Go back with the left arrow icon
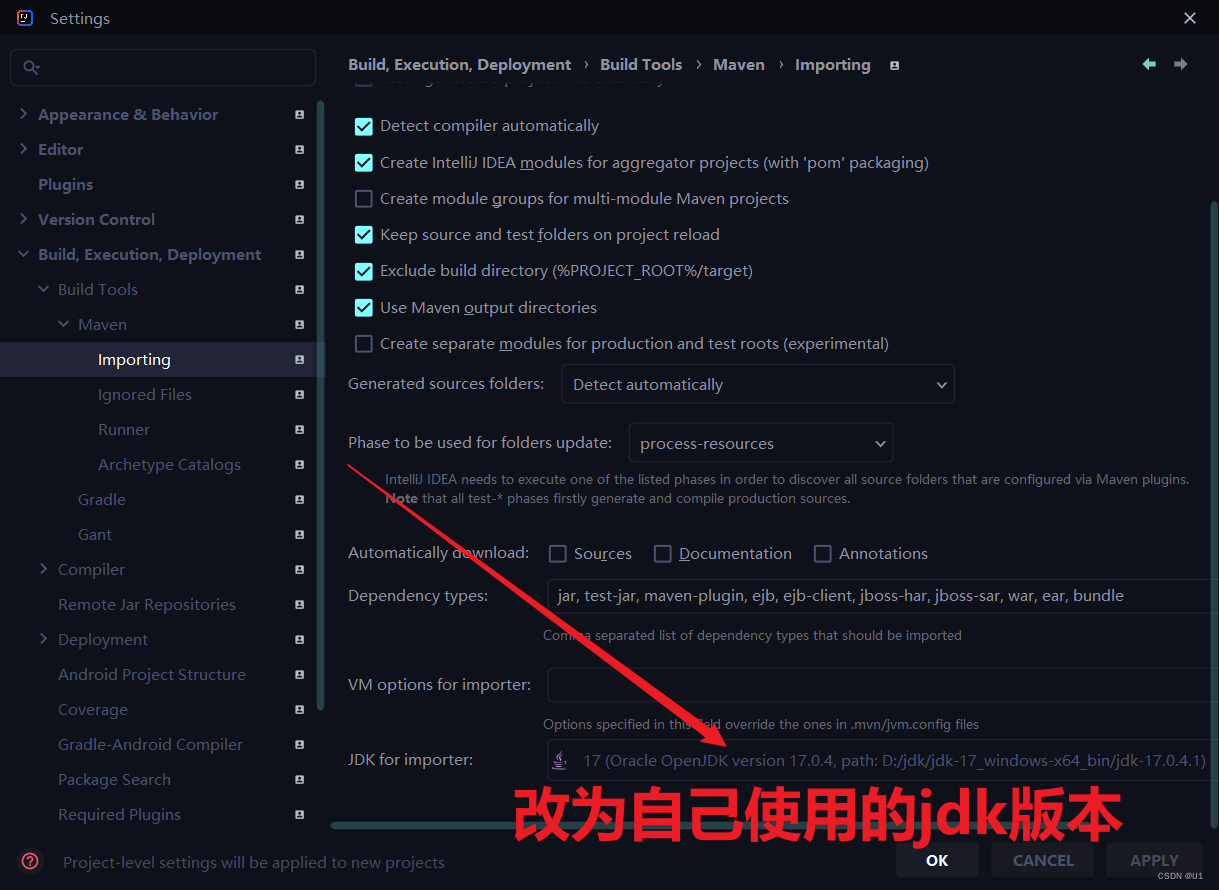This screenshot has width=1219, height=890. [1149, 64]
